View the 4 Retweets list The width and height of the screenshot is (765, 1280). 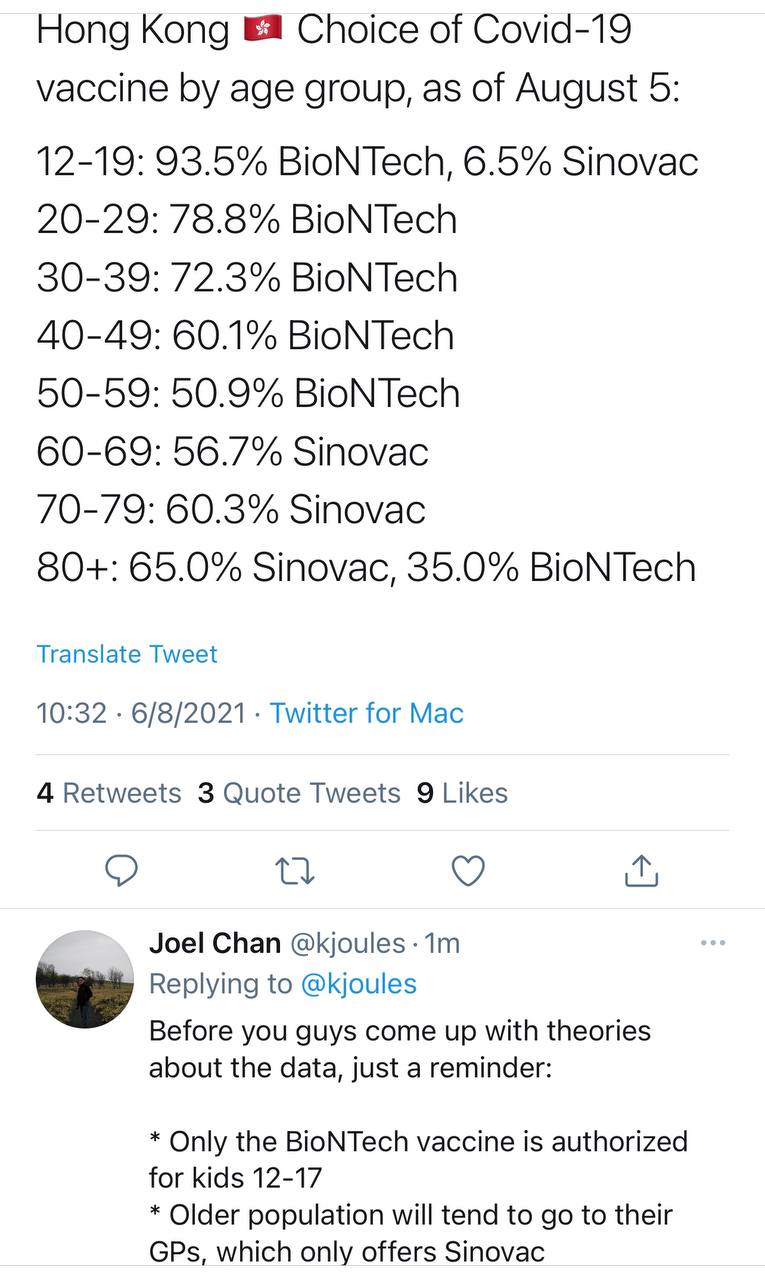click(109, 793)
